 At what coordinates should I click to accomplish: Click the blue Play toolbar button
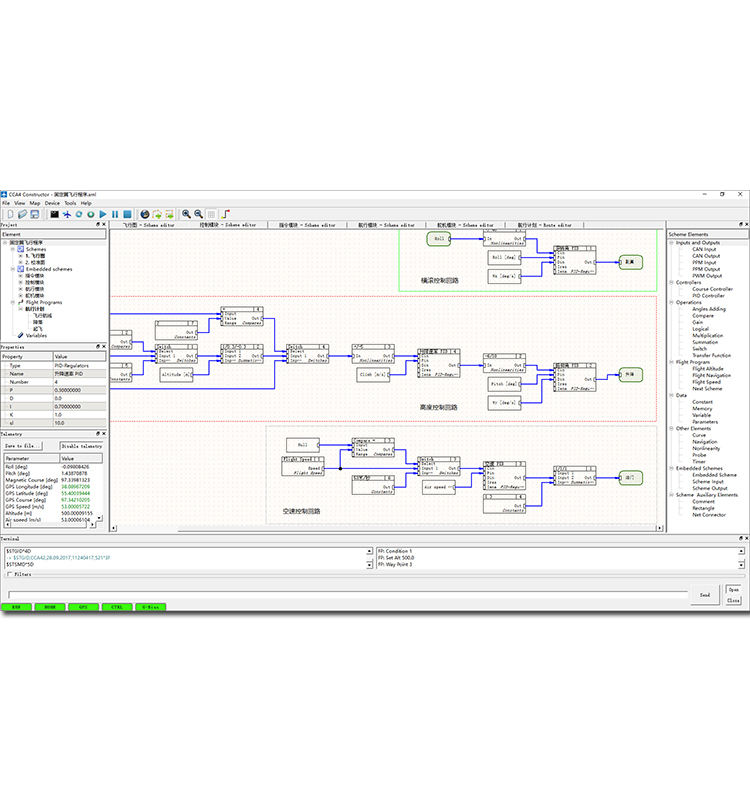click(x=103, y=214)
